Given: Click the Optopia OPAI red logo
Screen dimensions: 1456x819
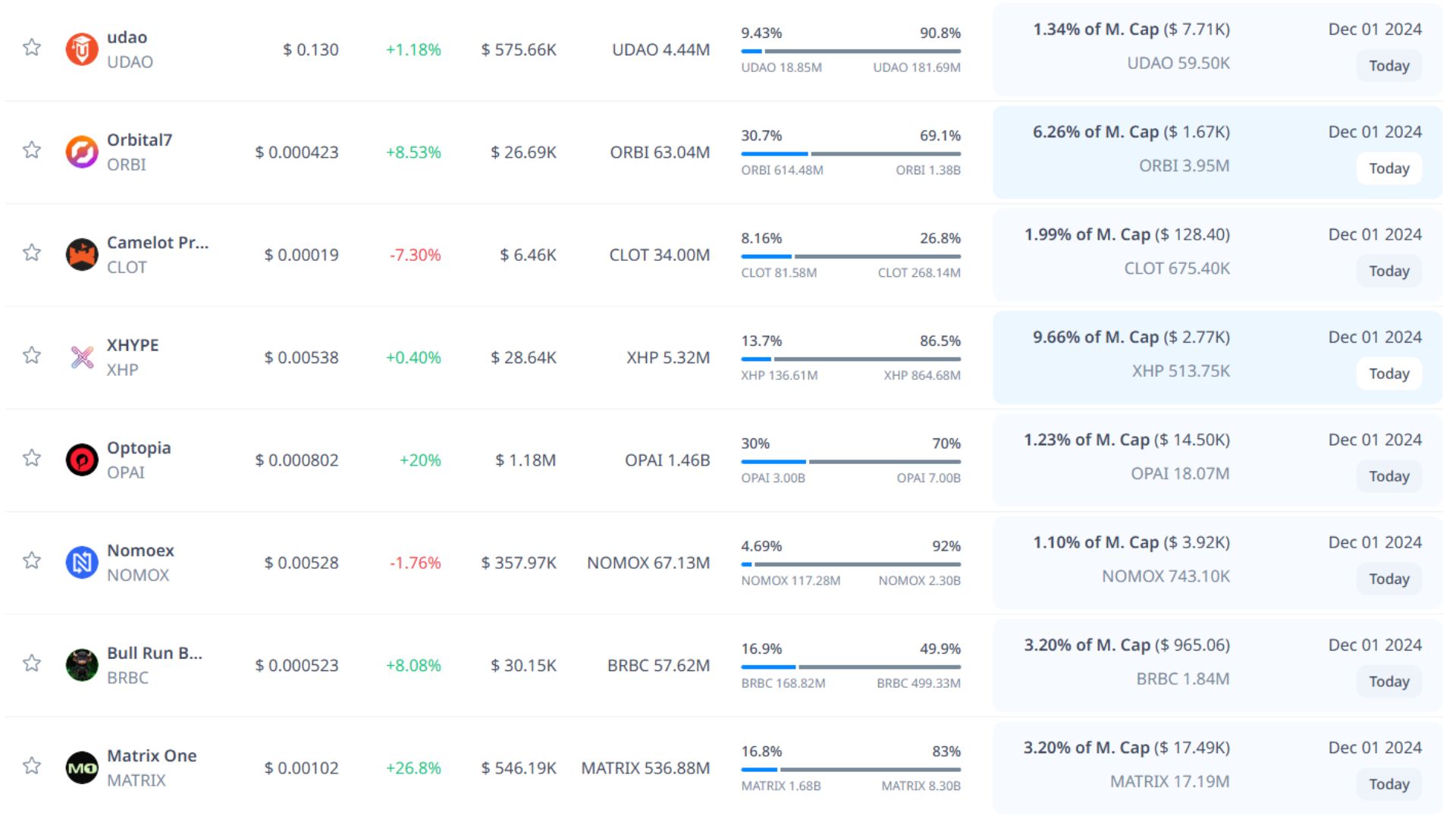Looking at the screenshot, I should click(82, 460).
